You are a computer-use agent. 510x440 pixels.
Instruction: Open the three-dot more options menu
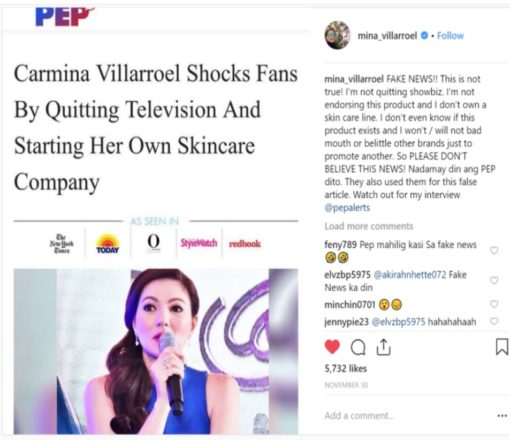[502, 416]
